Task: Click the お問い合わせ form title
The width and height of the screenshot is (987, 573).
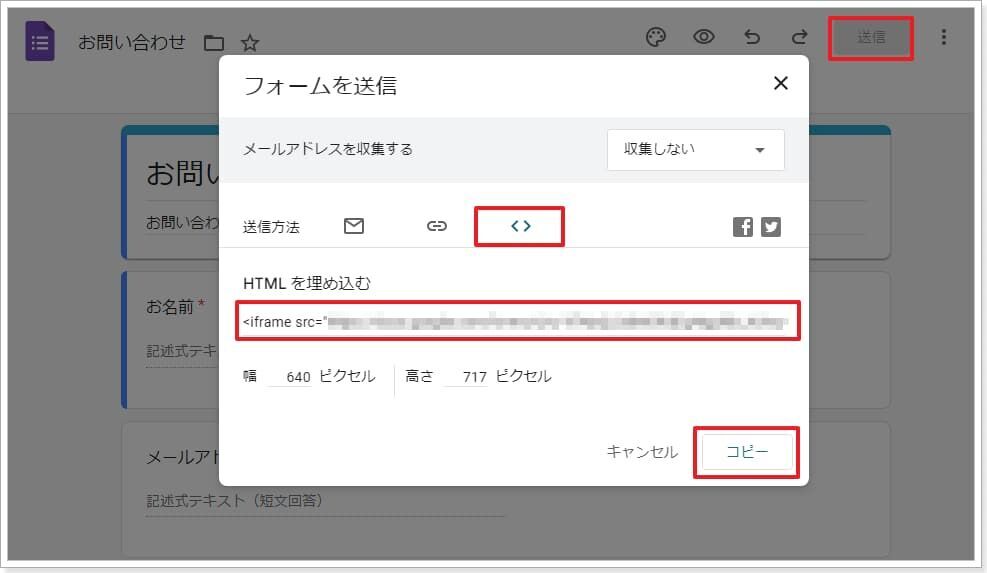Action: (132, 42)
